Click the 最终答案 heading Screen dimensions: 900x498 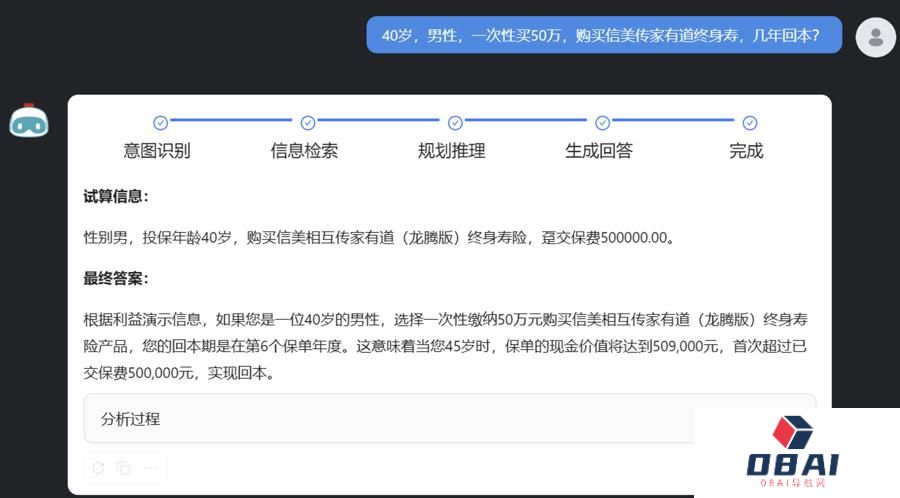coord(115,279)
